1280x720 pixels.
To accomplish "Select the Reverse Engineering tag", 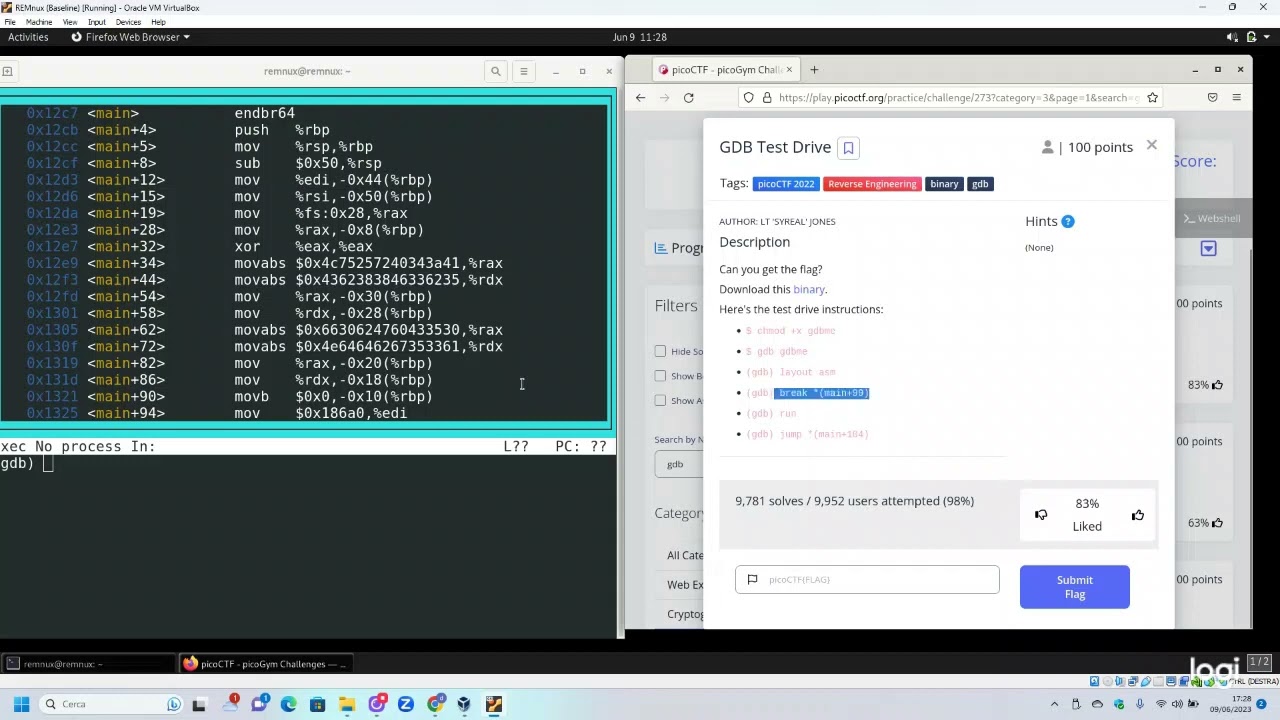I will 871,184.
